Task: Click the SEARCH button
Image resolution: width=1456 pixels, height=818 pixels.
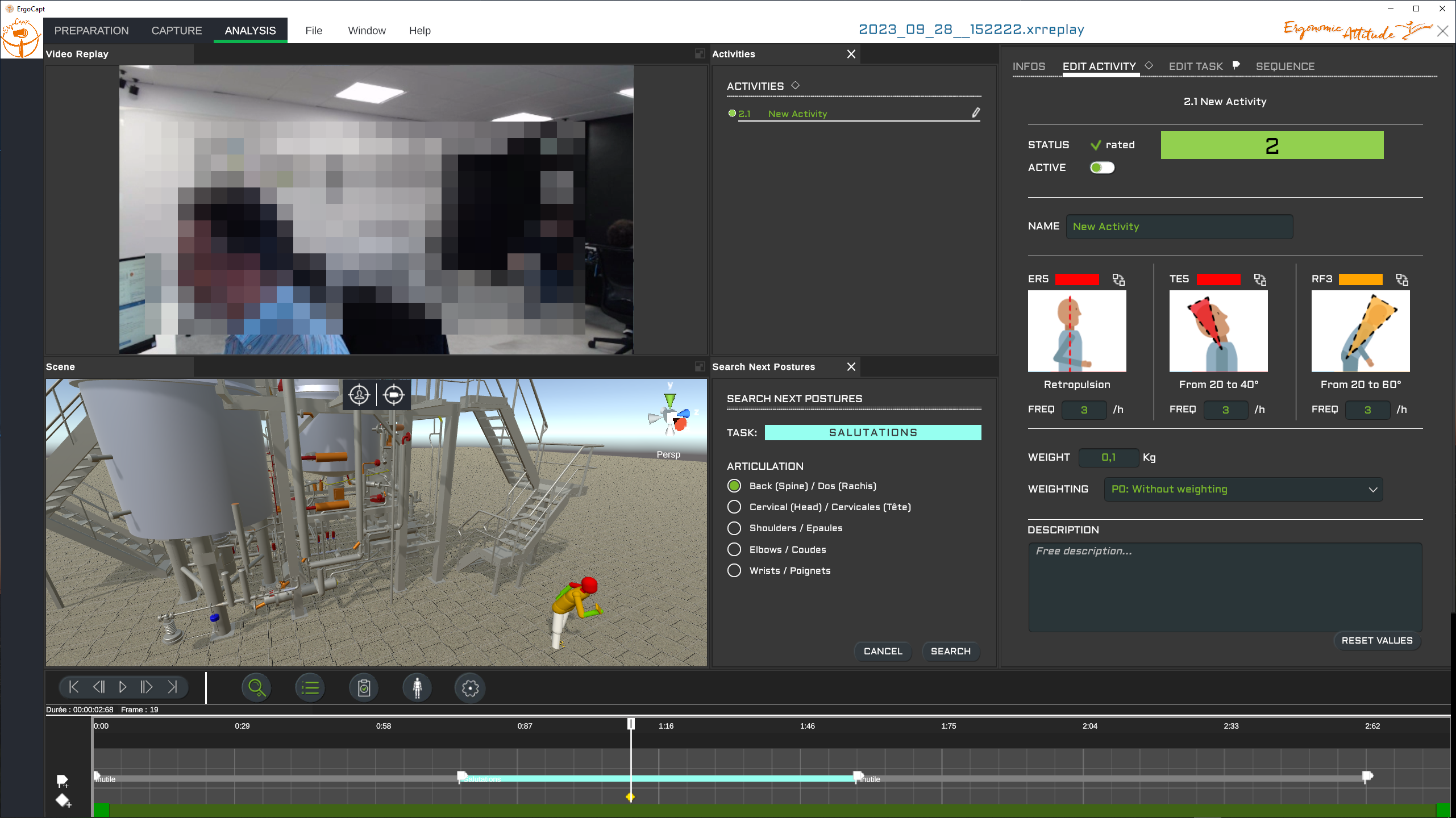Action: point(951,652)
